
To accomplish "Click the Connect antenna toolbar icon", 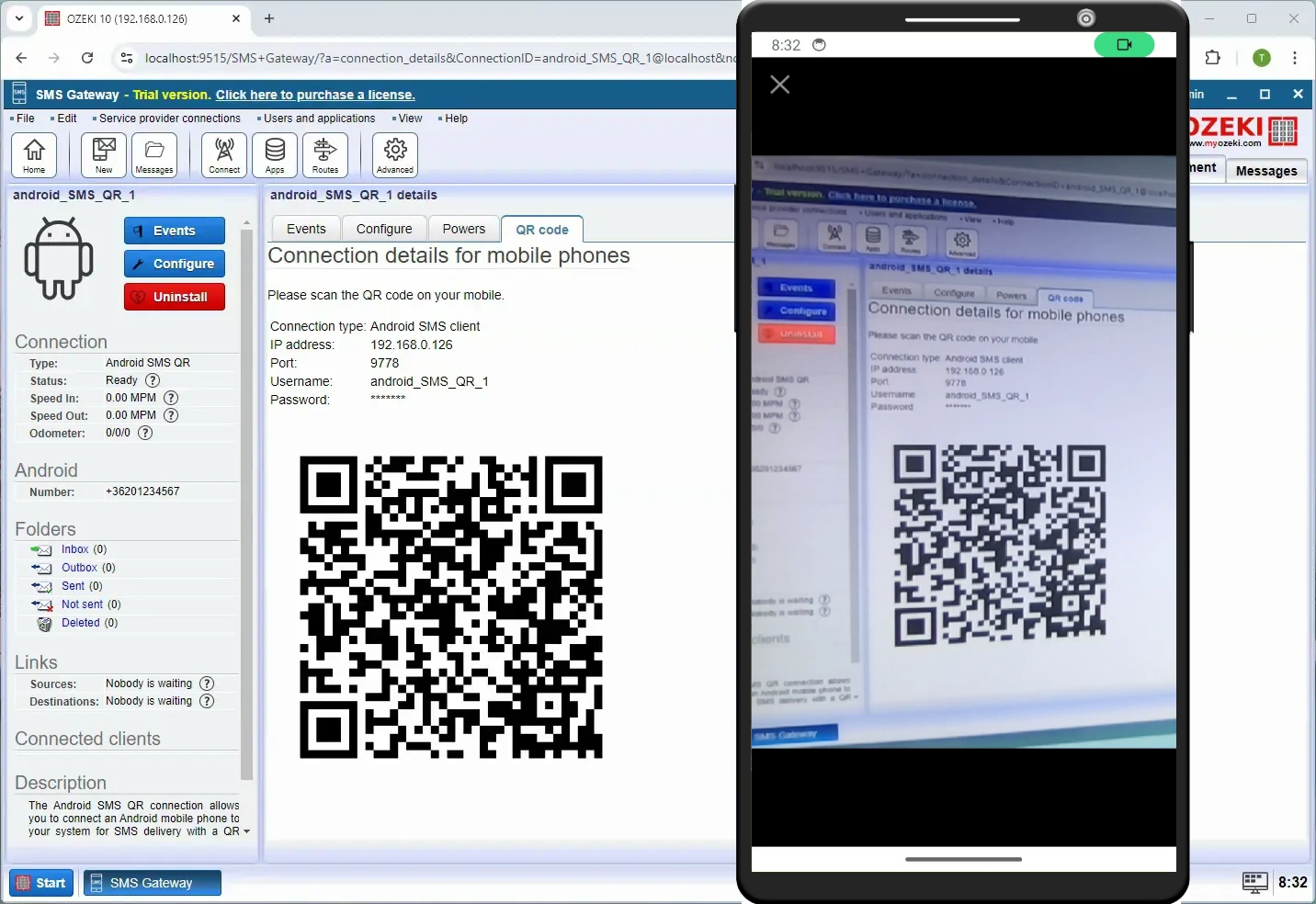I will click(x=224, y=154).
